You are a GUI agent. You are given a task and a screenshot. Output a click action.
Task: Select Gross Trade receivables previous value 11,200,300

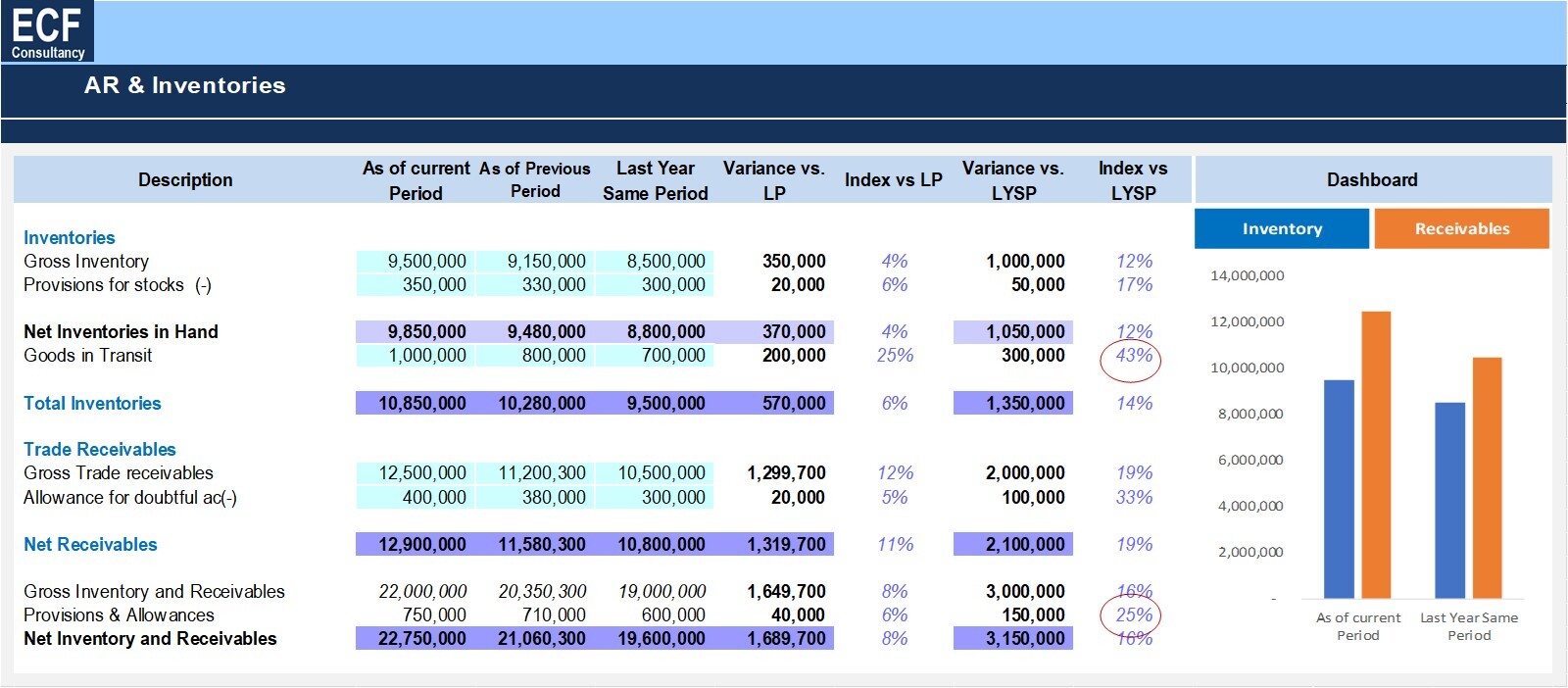(535, 472)
